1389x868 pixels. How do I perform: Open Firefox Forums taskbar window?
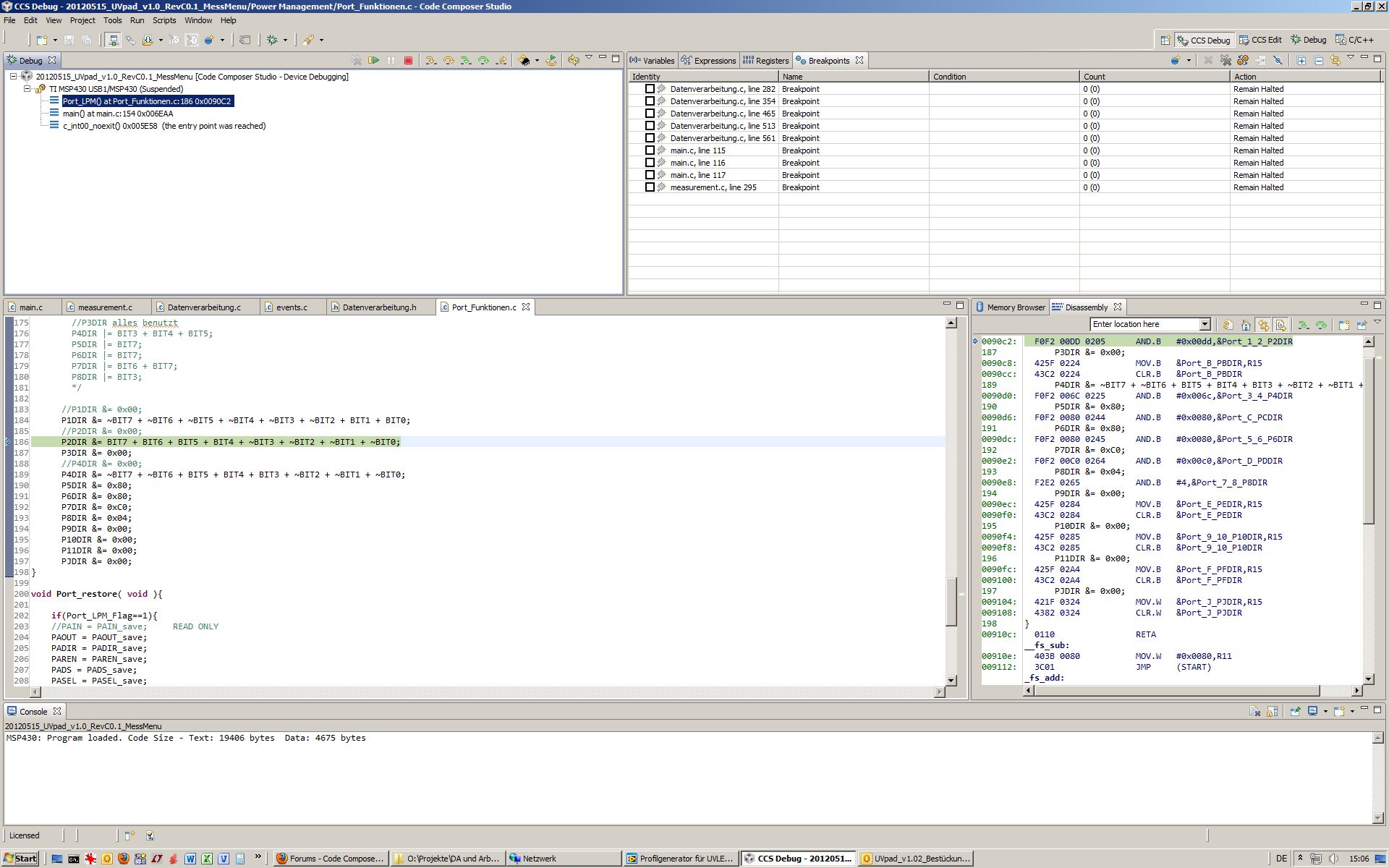pos(331,859)
